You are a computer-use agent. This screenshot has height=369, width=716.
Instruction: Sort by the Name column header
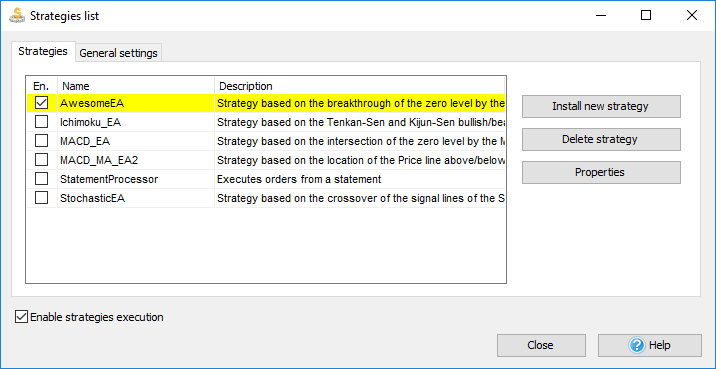(136, 86)
